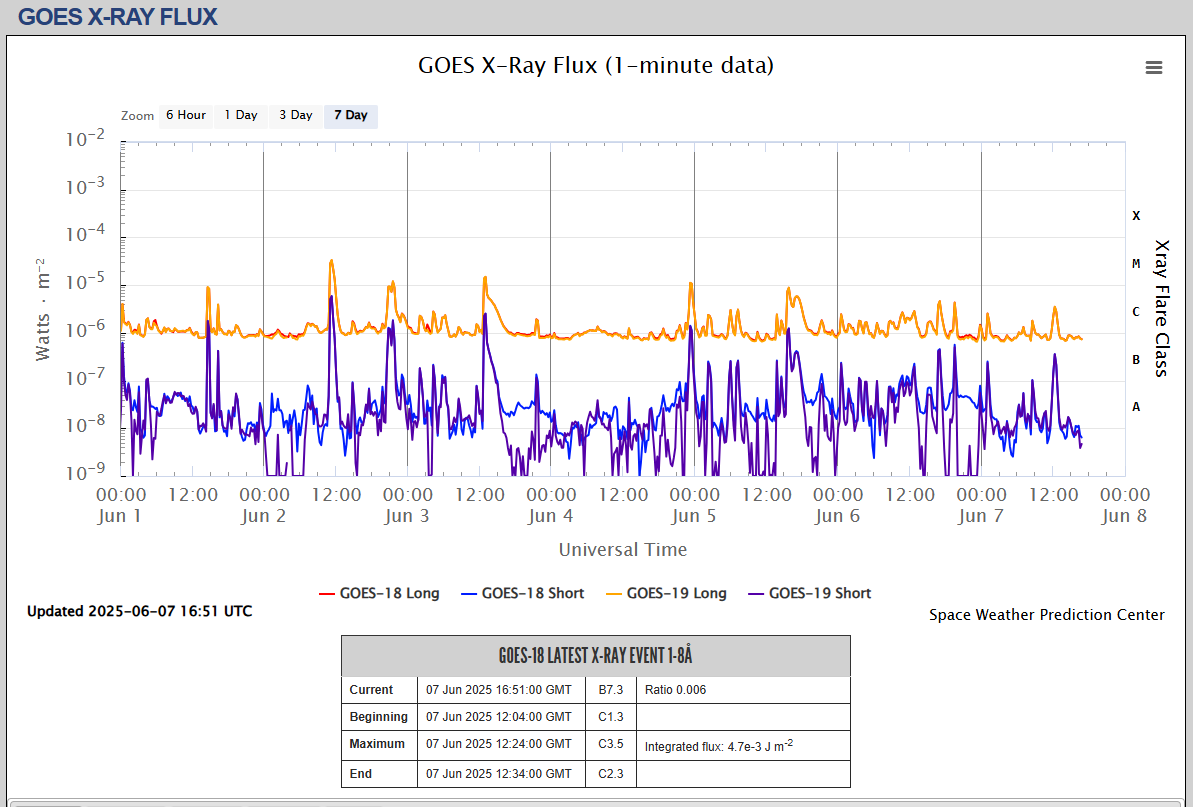1193x807 pixels.
Task: Click the Zoom label beside range buttons
Action: [137, 116]
